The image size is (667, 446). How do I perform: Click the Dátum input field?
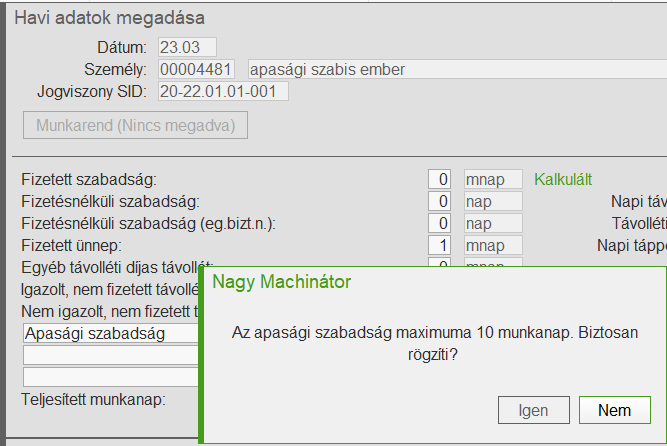pos(187,47)
